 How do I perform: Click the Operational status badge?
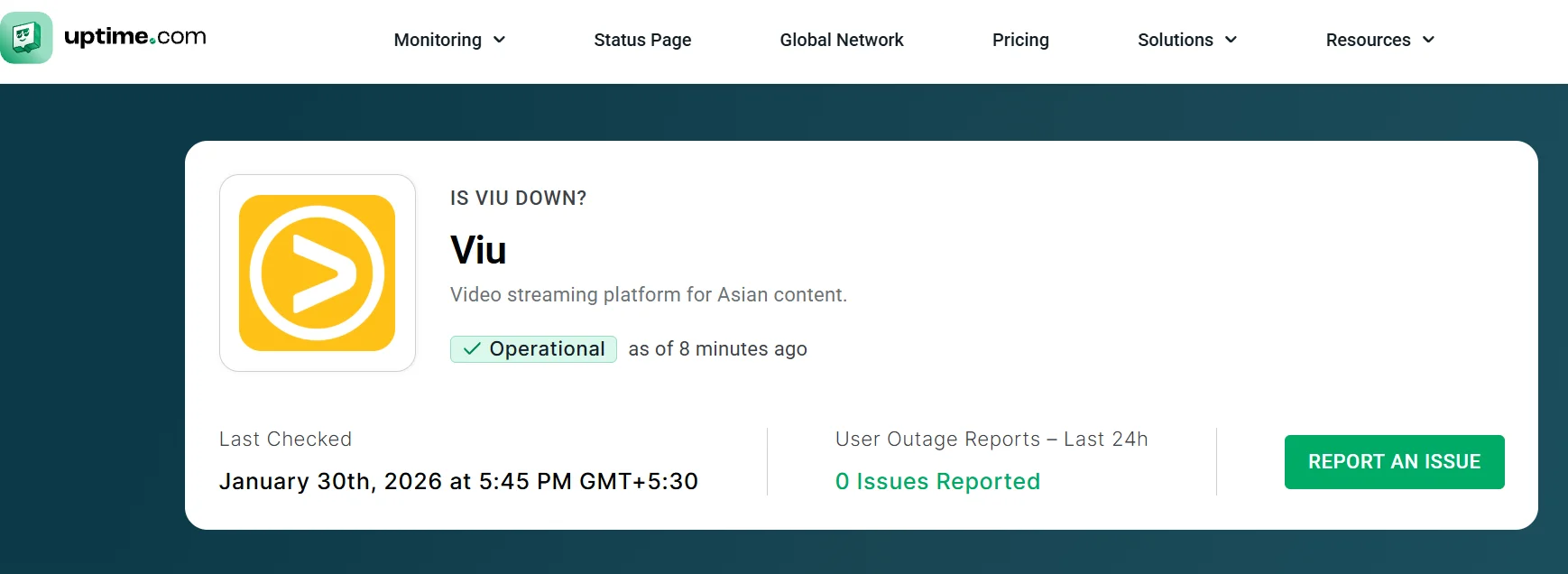click(x=533, y=349)
